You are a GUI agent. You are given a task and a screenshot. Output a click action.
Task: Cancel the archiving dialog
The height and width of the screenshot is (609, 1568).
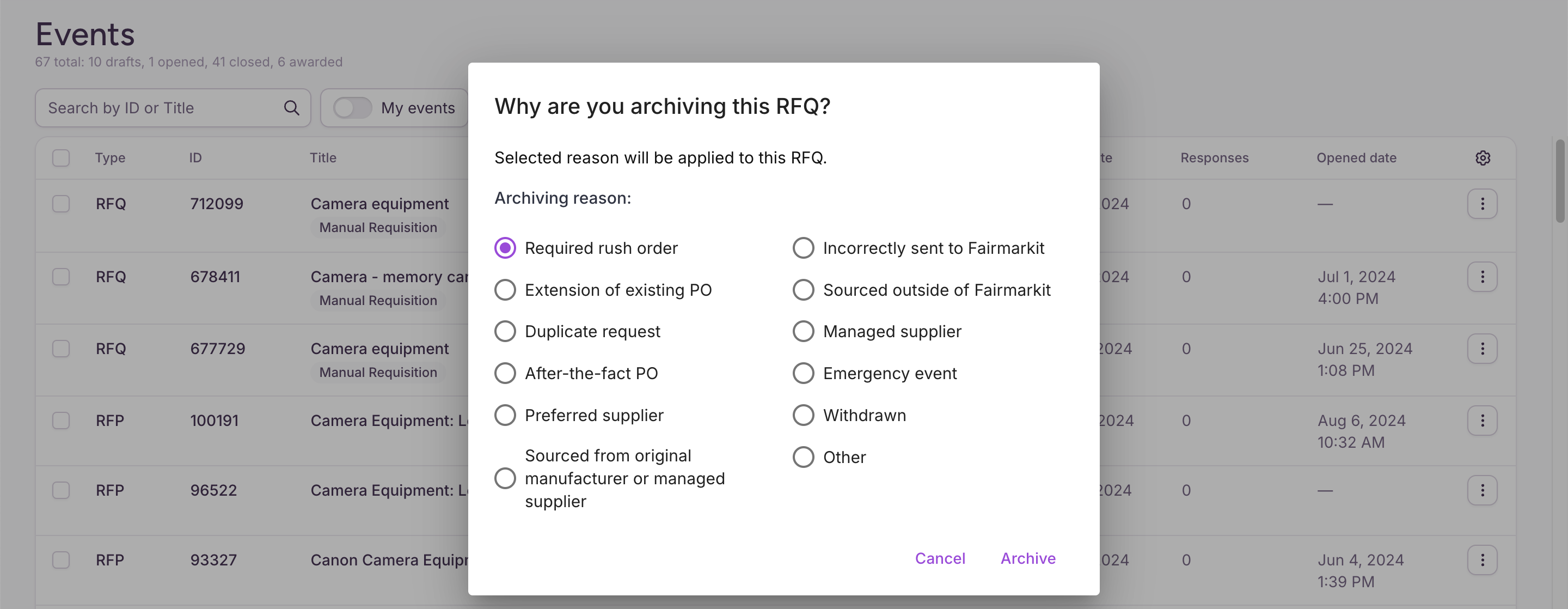(x=940, y=558)
